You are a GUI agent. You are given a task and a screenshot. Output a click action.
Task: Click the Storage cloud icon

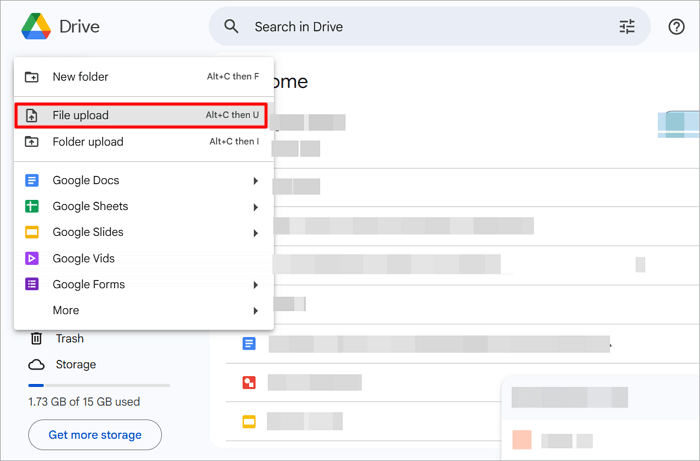tap(36, 365)
